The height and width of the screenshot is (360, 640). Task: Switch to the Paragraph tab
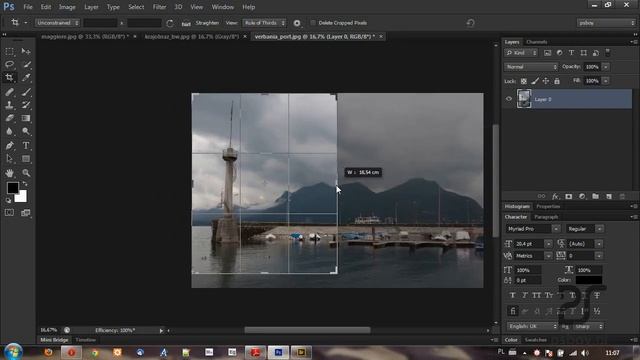tap(546, 217)
